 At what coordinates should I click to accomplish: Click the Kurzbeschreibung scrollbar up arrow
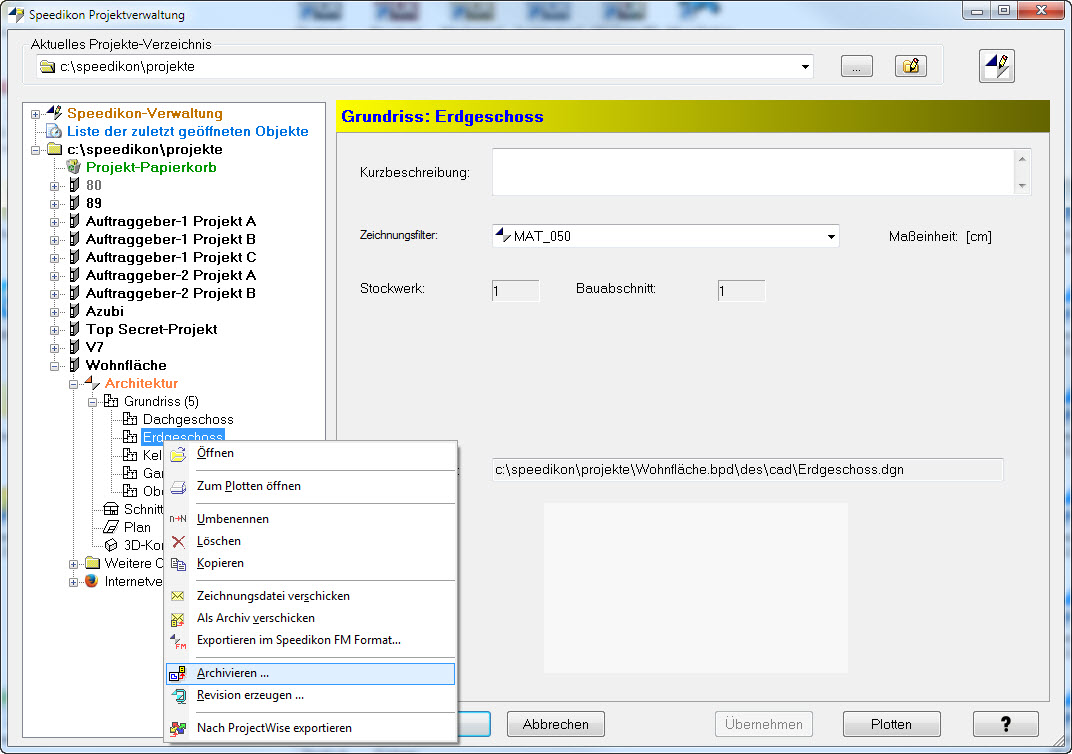[1022, 159]
